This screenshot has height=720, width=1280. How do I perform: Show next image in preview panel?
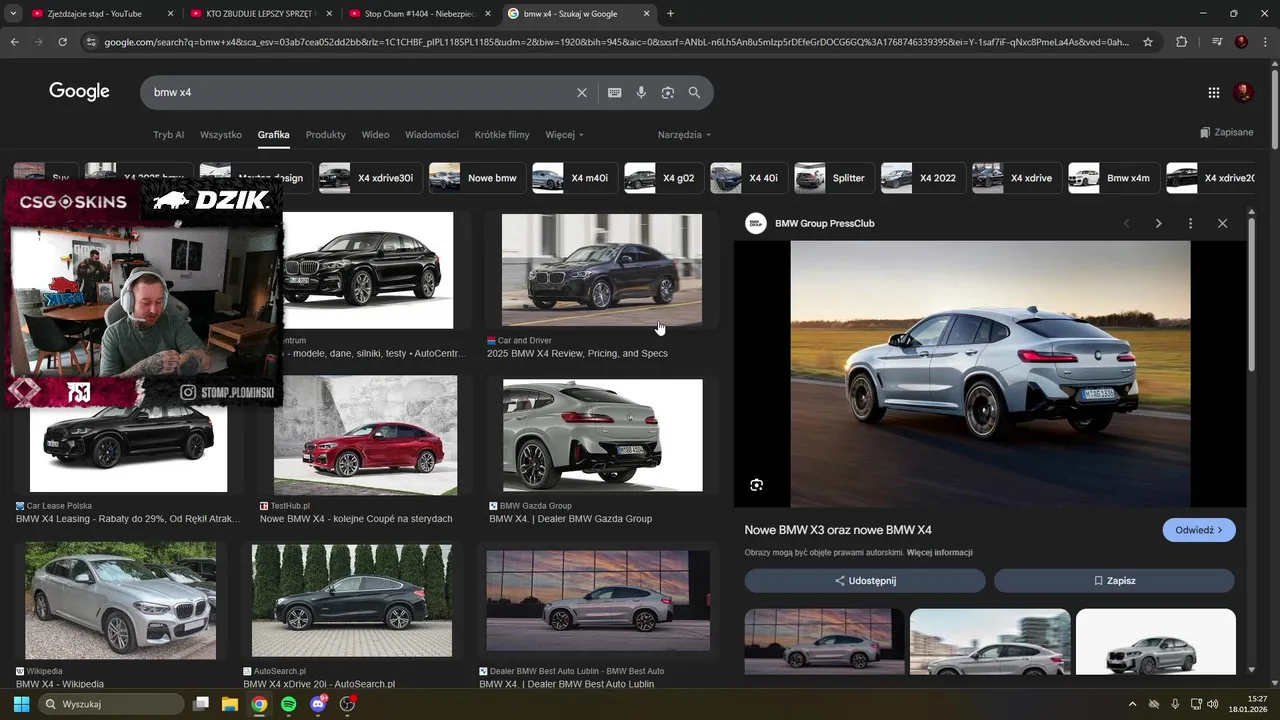coord(1158,223)
